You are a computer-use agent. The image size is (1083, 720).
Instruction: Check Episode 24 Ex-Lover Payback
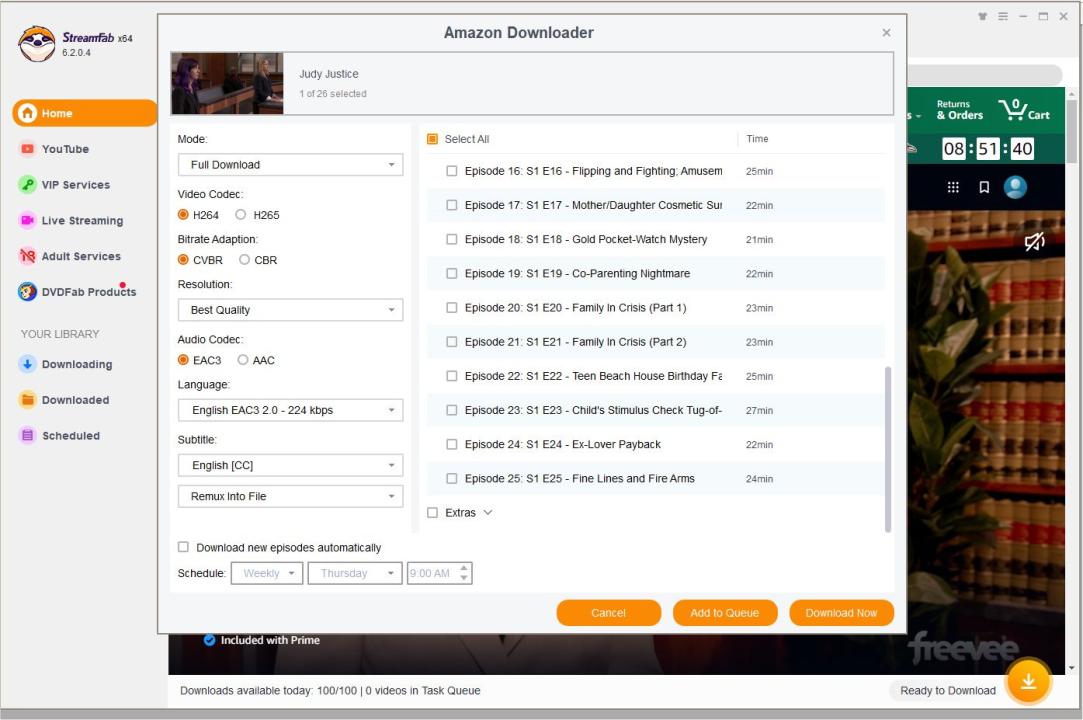[452, 444]
